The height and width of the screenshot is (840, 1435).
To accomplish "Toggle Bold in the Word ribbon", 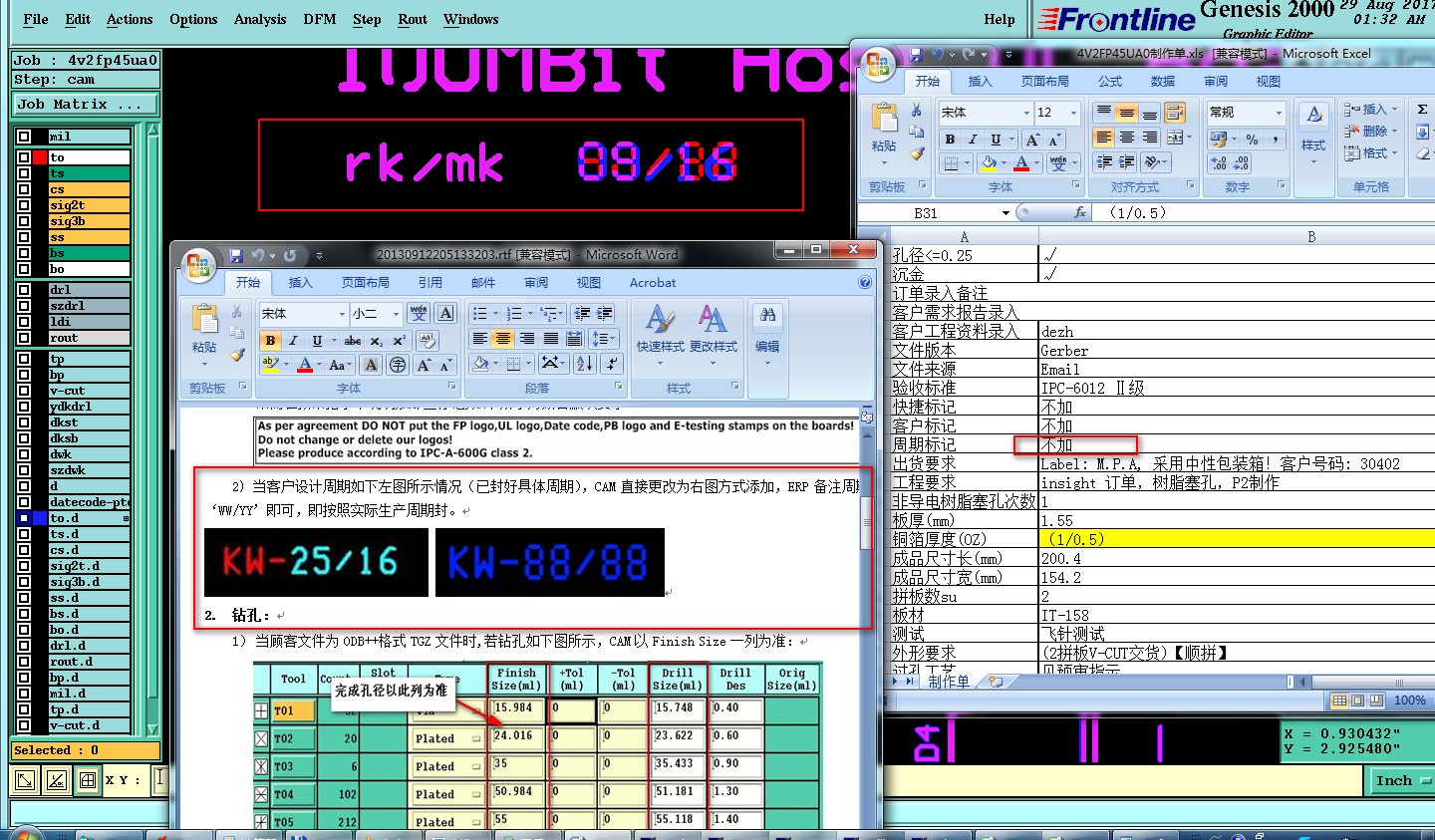I will pos(270,340).
